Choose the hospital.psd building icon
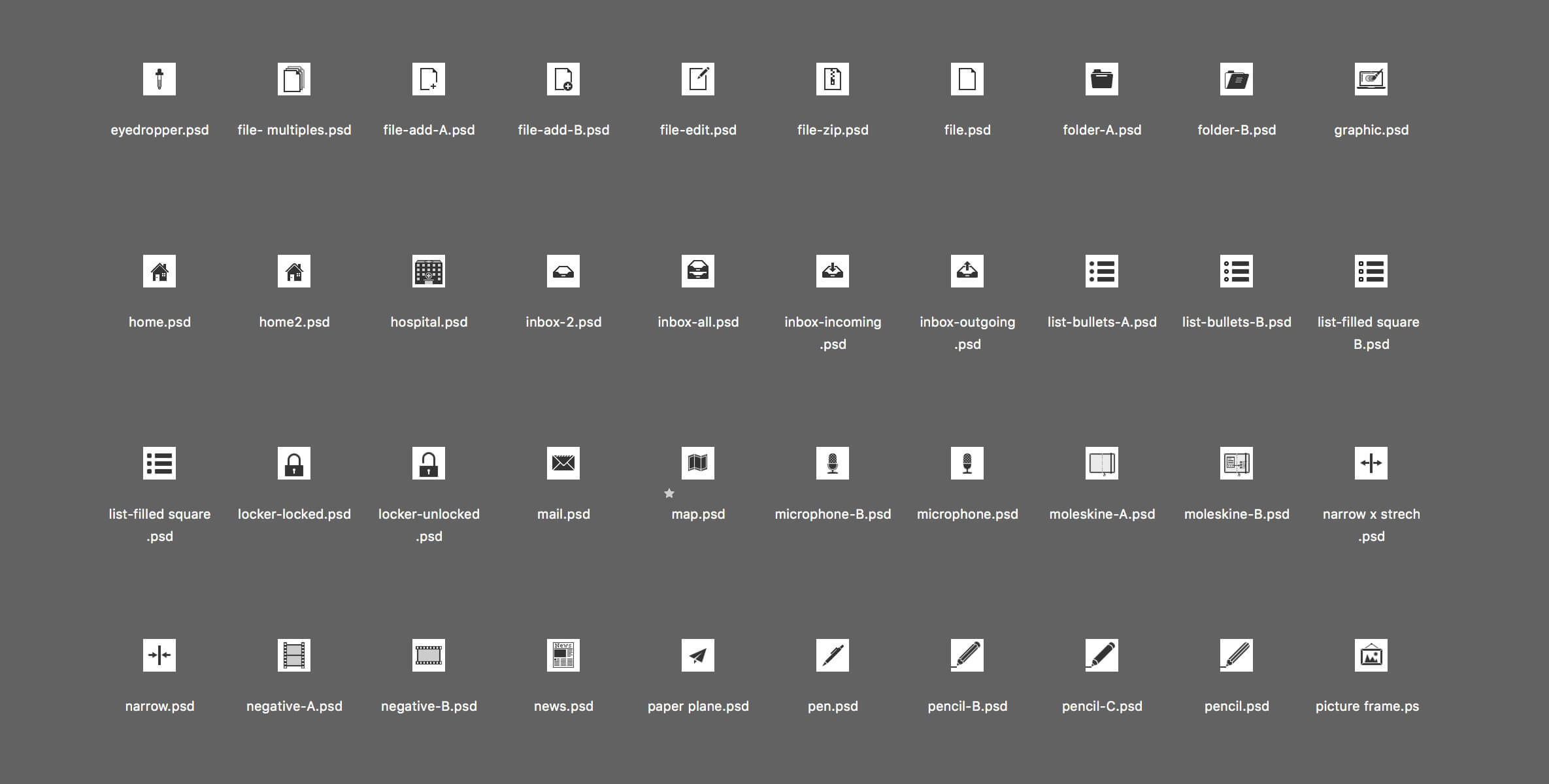The height and width of the screenshot is (784, 1549). click(x=429, y=271)
